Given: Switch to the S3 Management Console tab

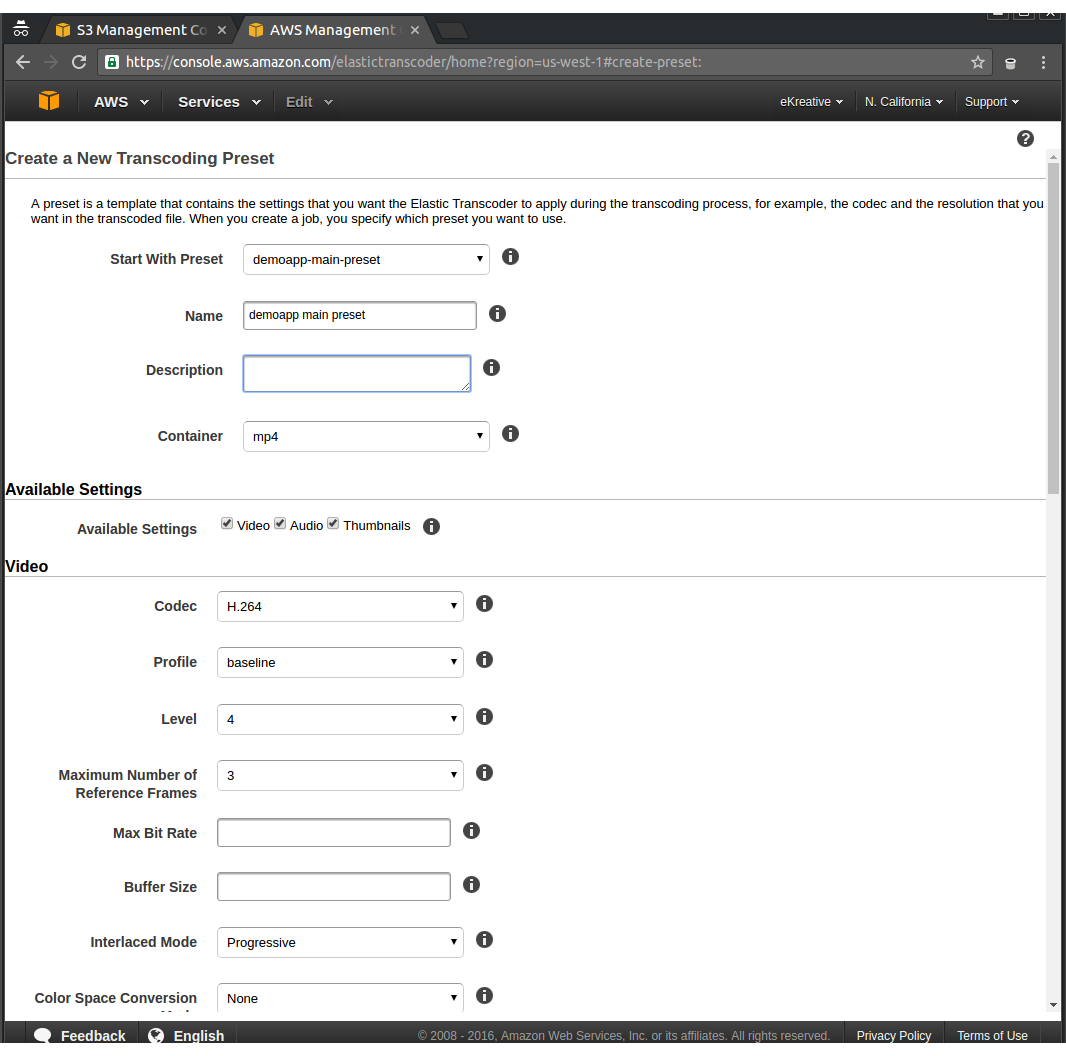Looking at the screenshot, I should point(140,30).
